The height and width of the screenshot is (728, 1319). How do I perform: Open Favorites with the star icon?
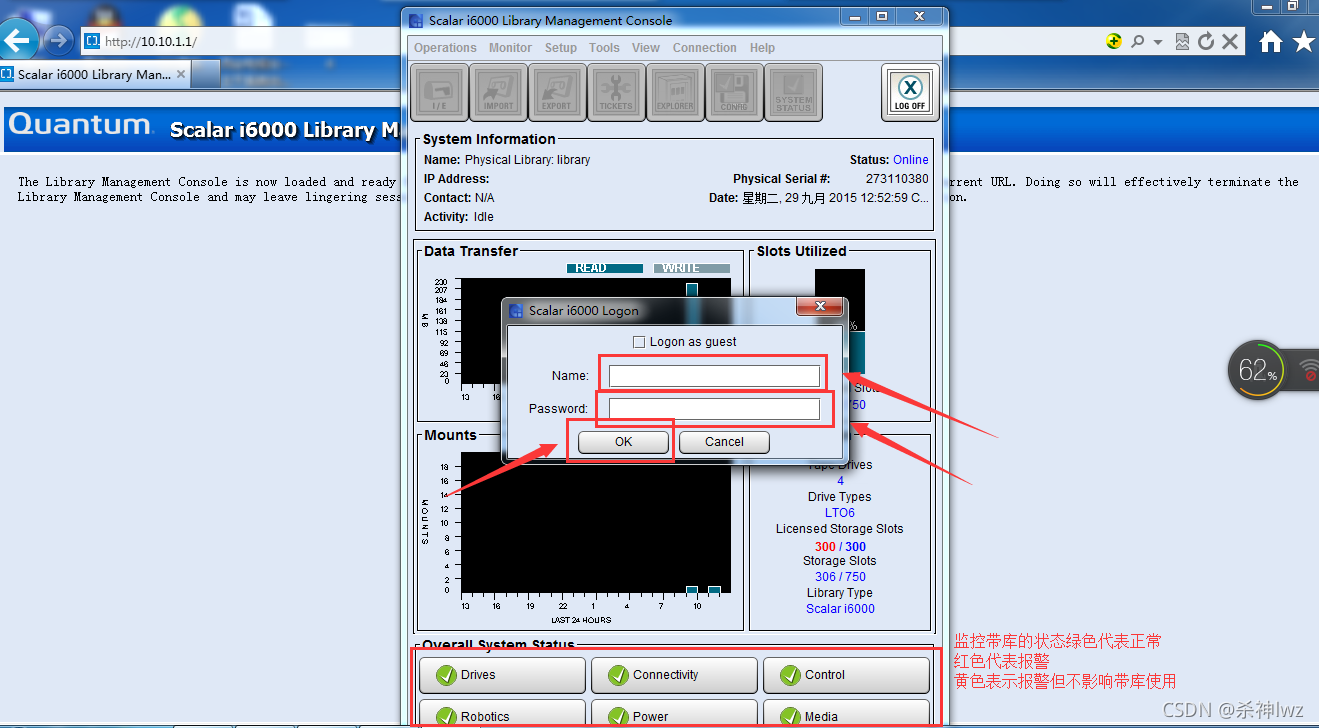(x=1304, y=41)
